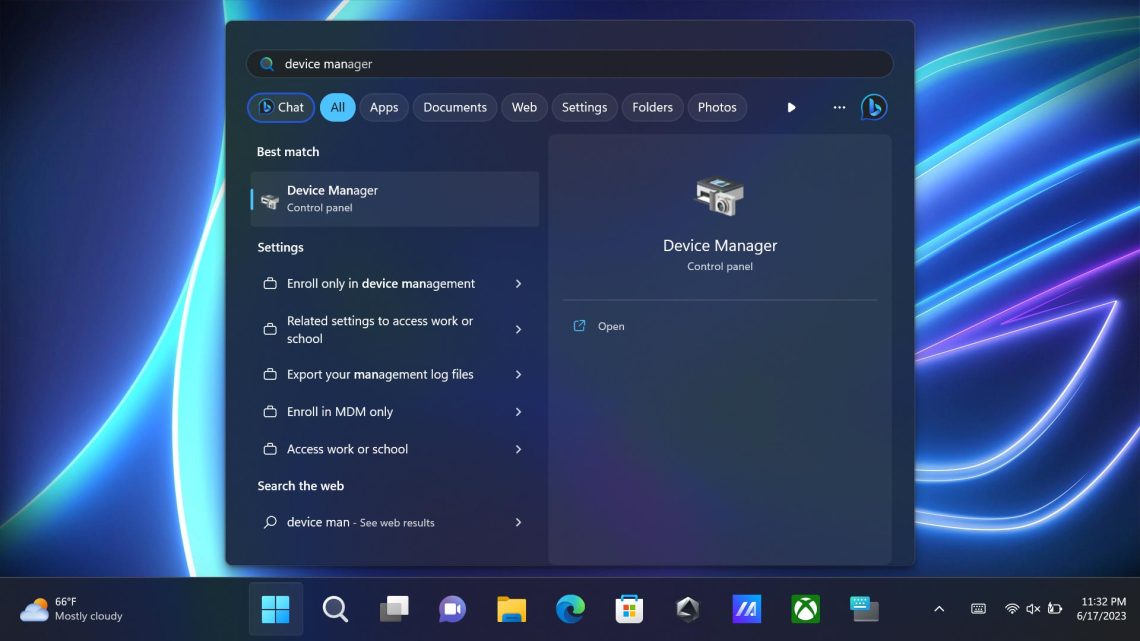
Task: Click the Open link icon in preview pane
Action: 579,326
